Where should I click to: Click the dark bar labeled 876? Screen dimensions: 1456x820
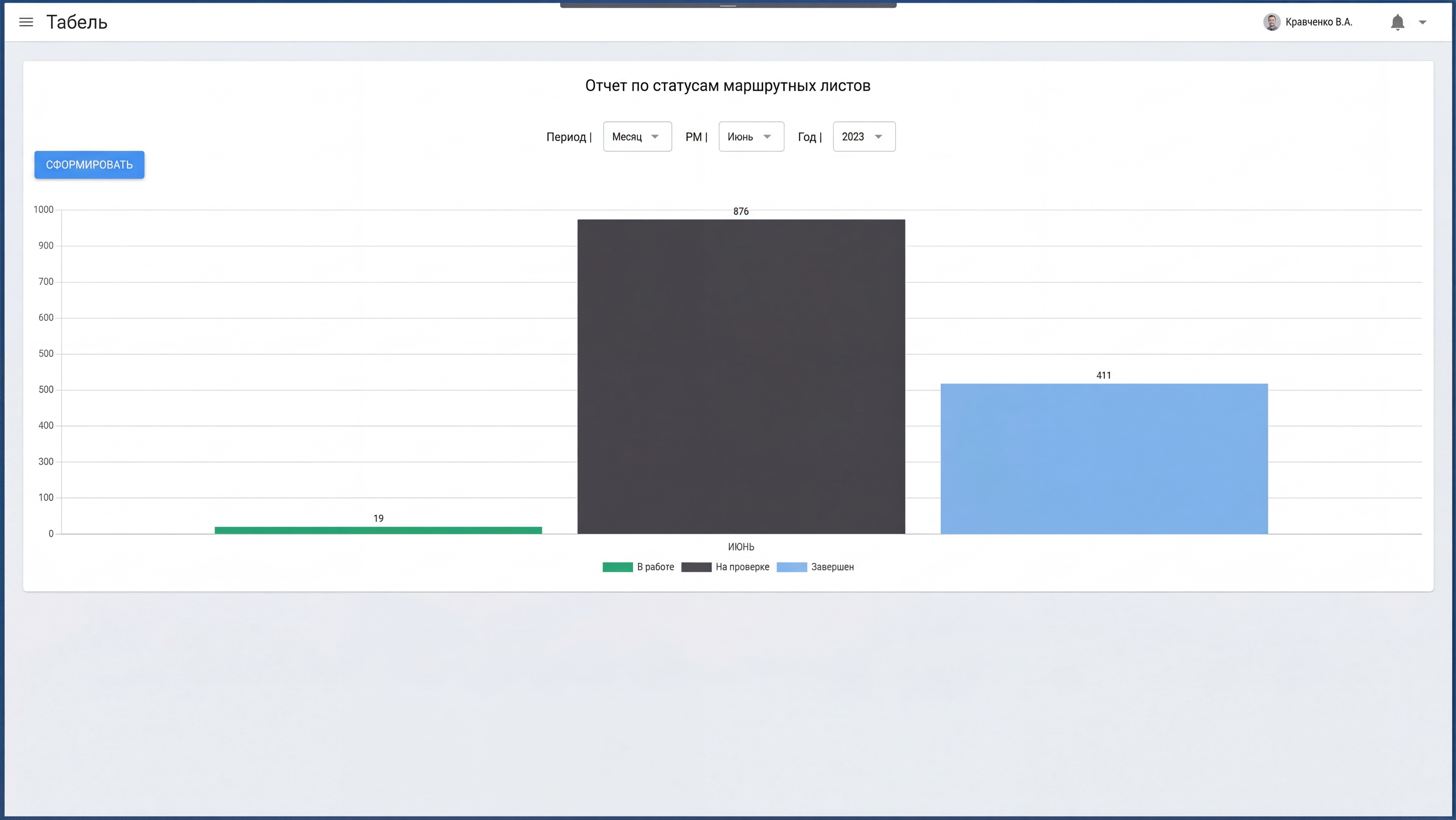[x=741, y=376]
